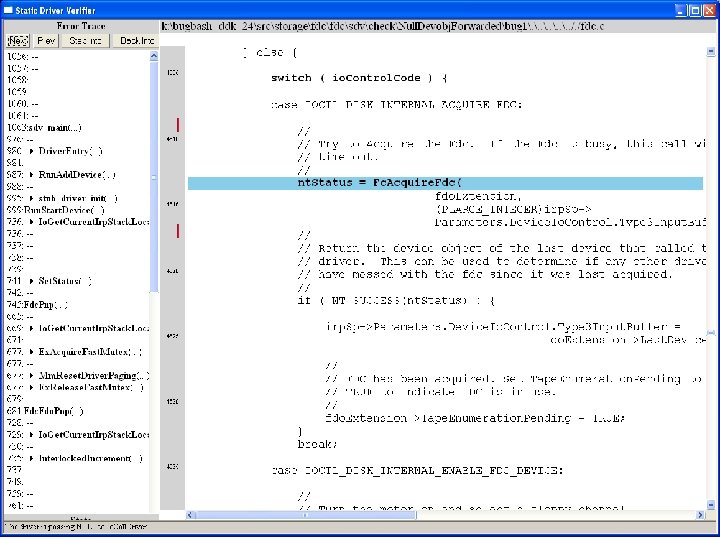Screen dimensions: 720x540
Task: Click the Back Into button beside Step Into
Action: tap(136, 40)
